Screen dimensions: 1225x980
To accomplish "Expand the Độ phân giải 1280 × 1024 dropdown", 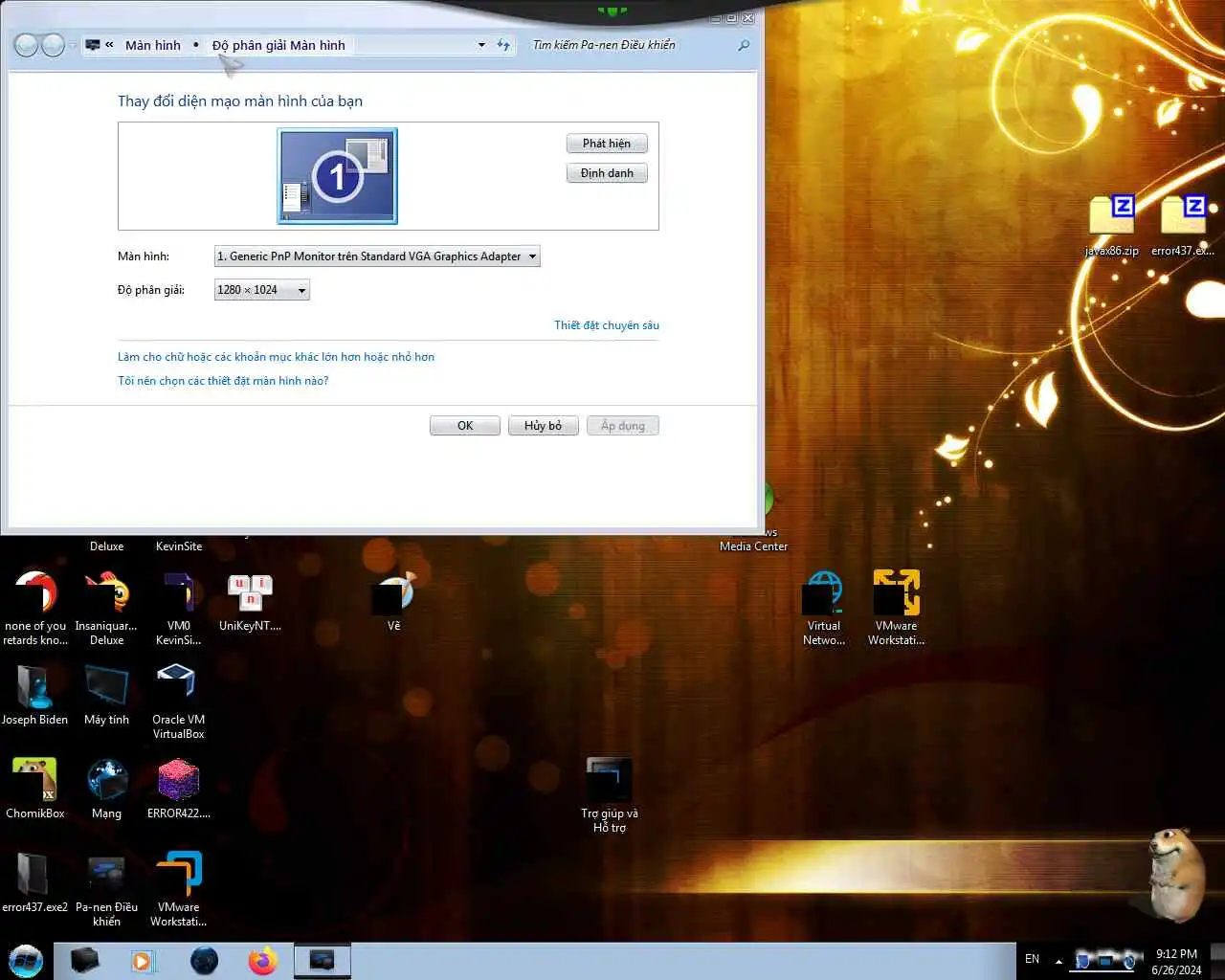I will (262, 290).
